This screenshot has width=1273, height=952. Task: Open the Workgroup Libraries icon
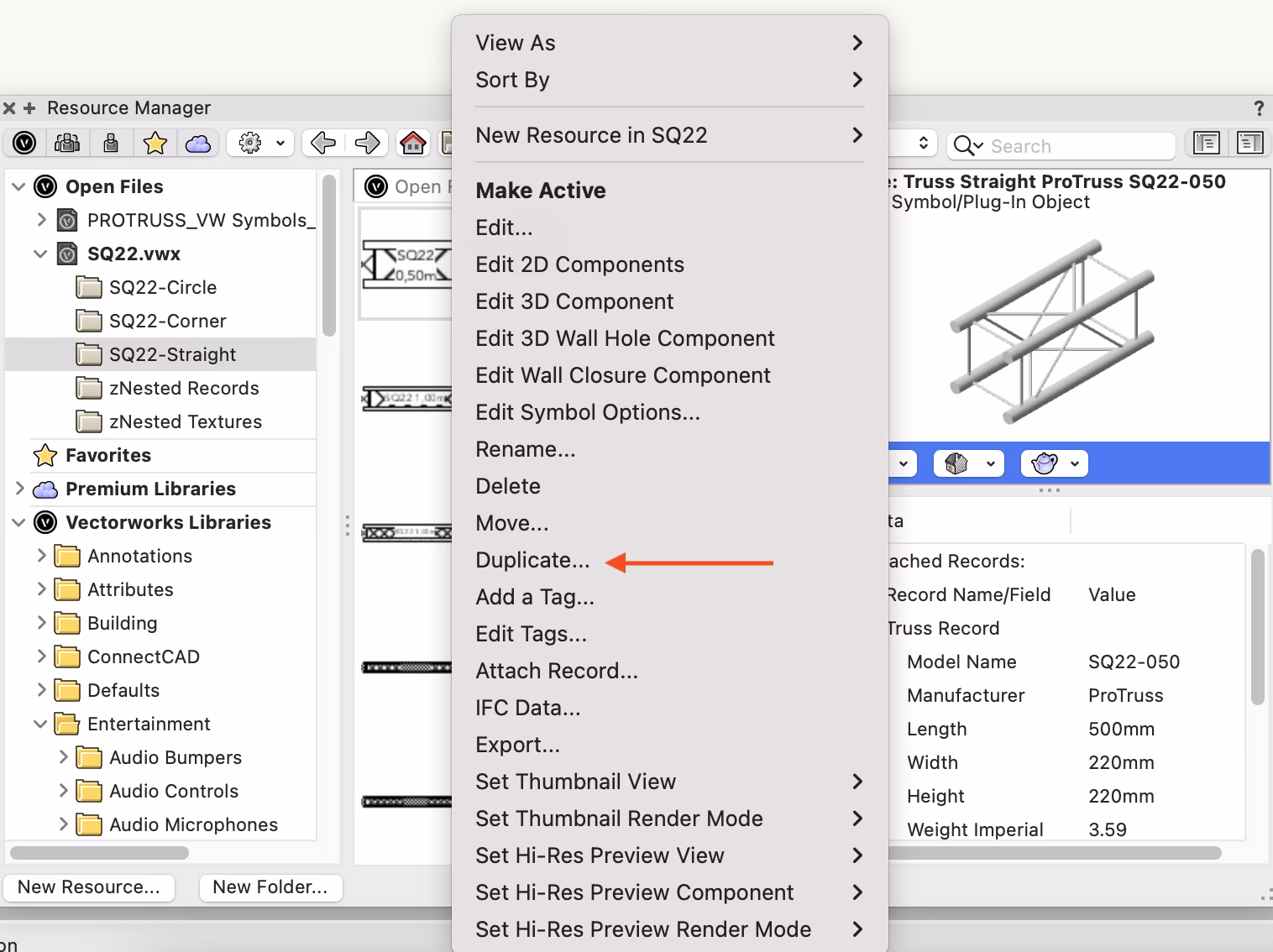(x=67, y=143)
